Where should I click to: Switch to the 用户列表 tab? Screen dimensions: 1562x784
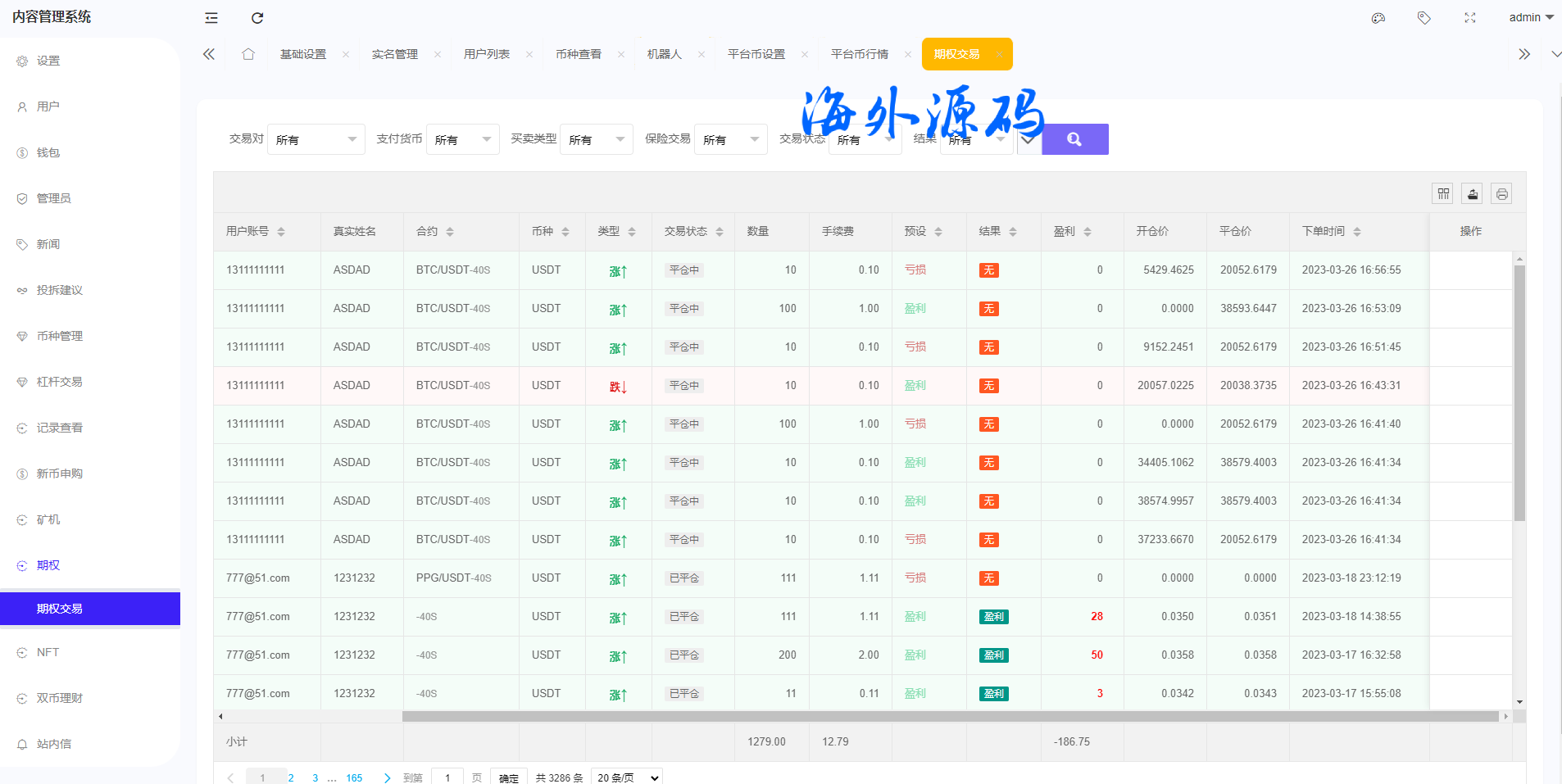point(487,54)
